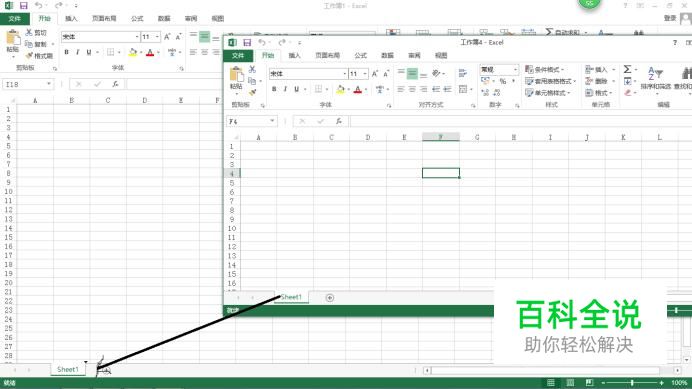
Task: Click percent style icon in front window
Action: [503, 81]
